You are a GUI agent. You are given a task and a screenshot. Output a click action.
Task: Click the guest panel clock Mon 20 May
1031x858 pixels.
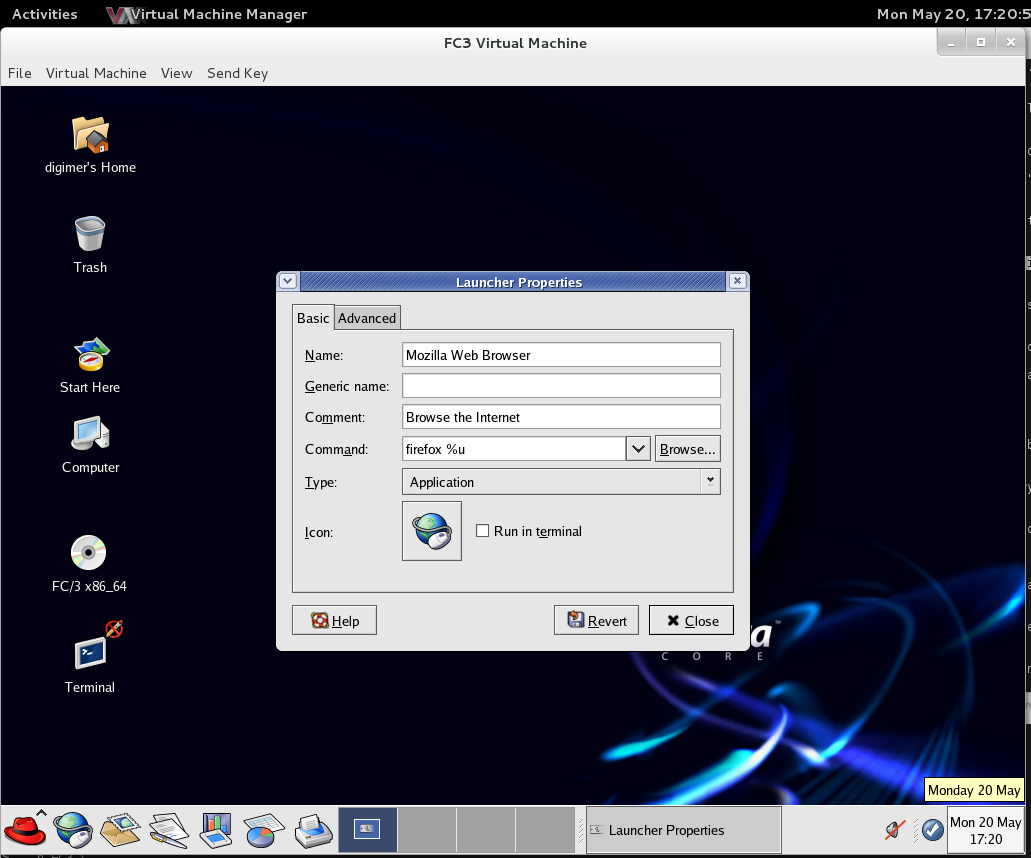(986, 830)
